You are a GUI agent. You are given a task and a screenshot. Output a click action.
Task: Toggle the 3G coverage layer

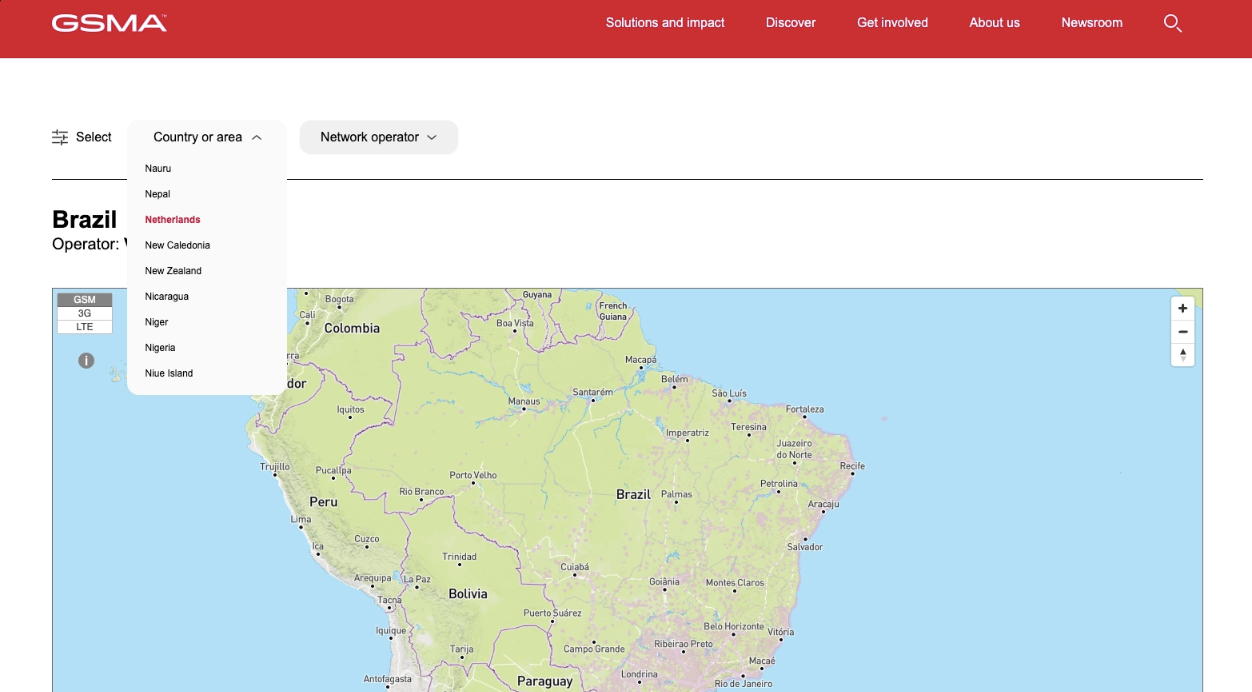pyautogui.click(x=84, y=313)
